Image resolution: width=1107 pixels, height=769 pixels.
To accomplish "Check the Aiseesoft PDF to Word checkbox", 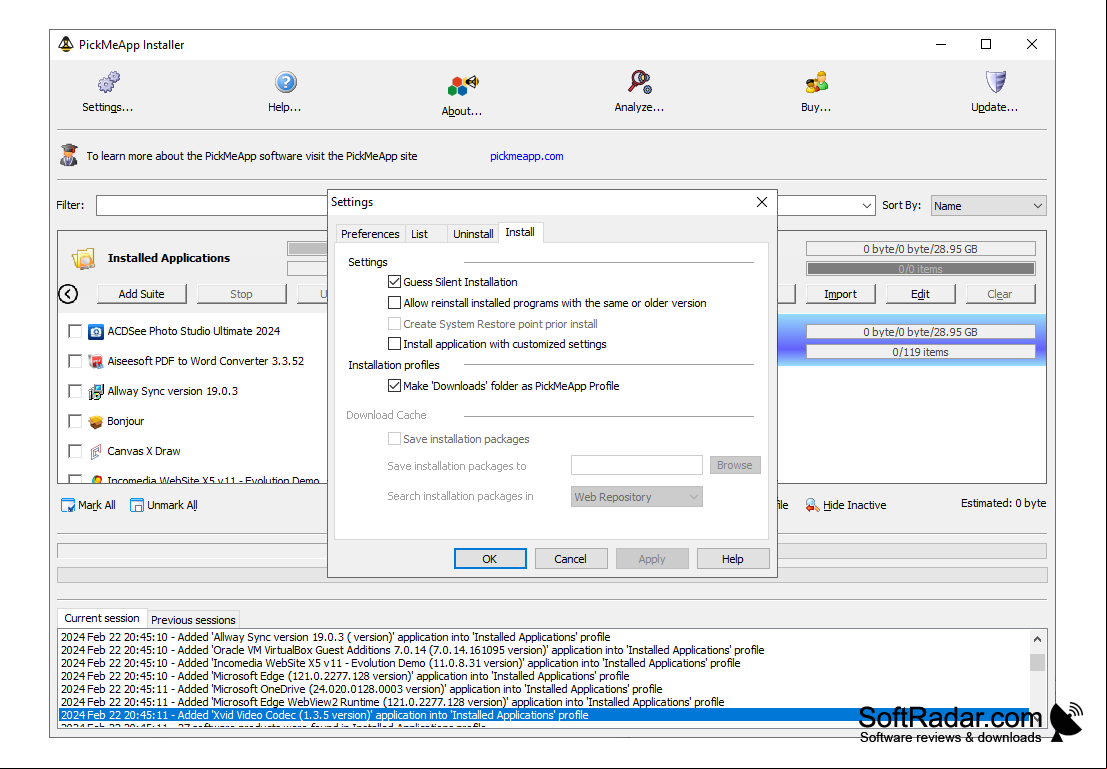I will [75, 362].
